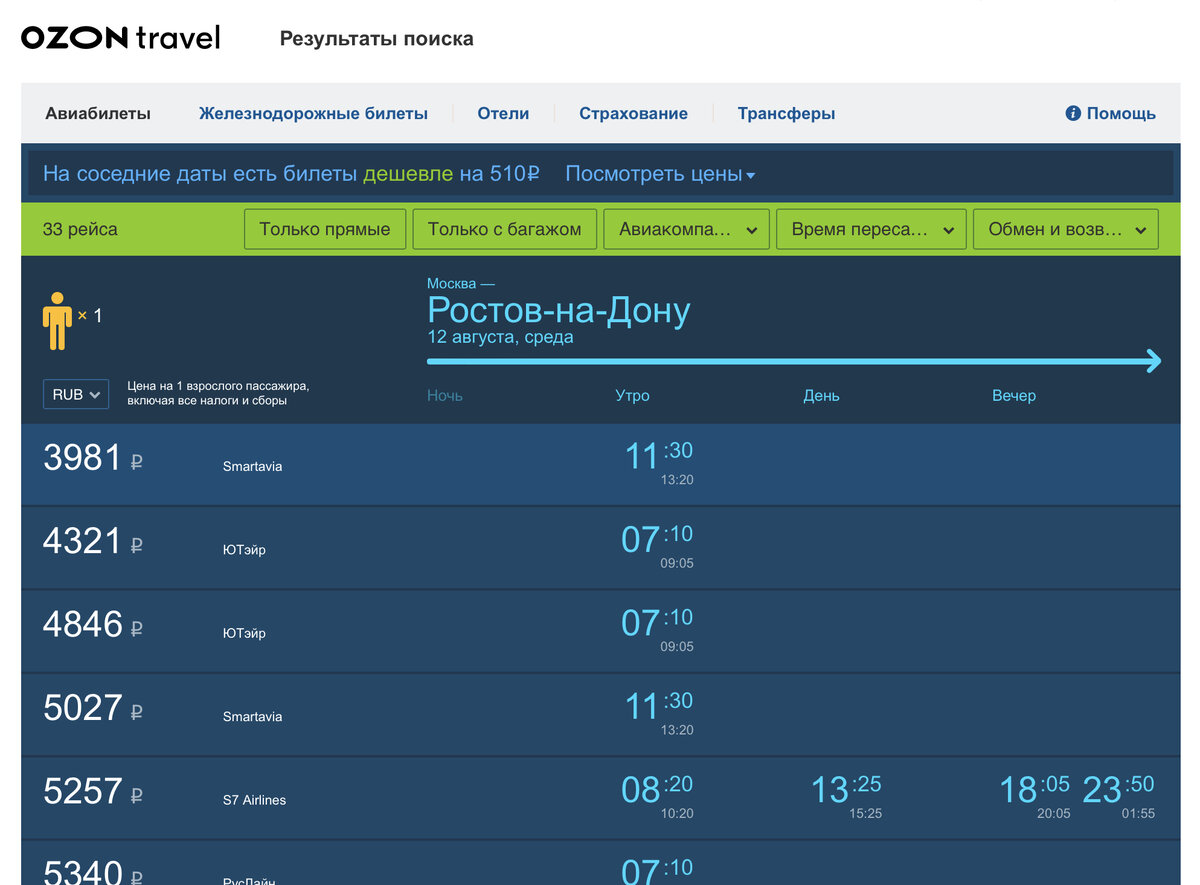
Task: Click the Ночь time-of-day column header
Action: (445, 395)
